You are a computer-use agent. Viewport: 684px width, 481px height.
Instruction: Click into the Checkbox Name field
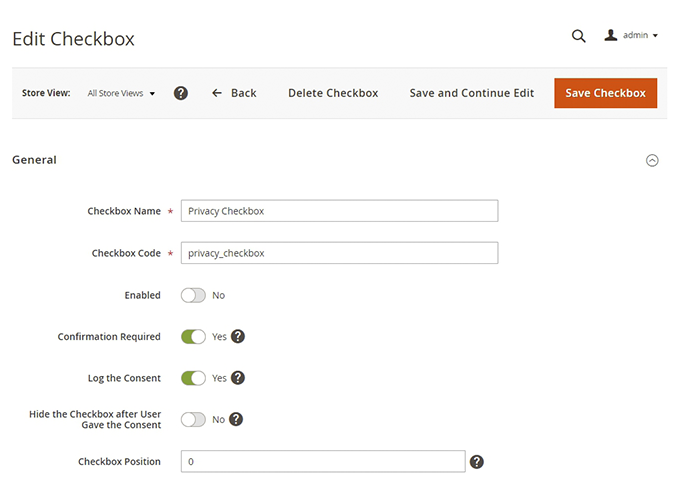(x=339, y=211)
